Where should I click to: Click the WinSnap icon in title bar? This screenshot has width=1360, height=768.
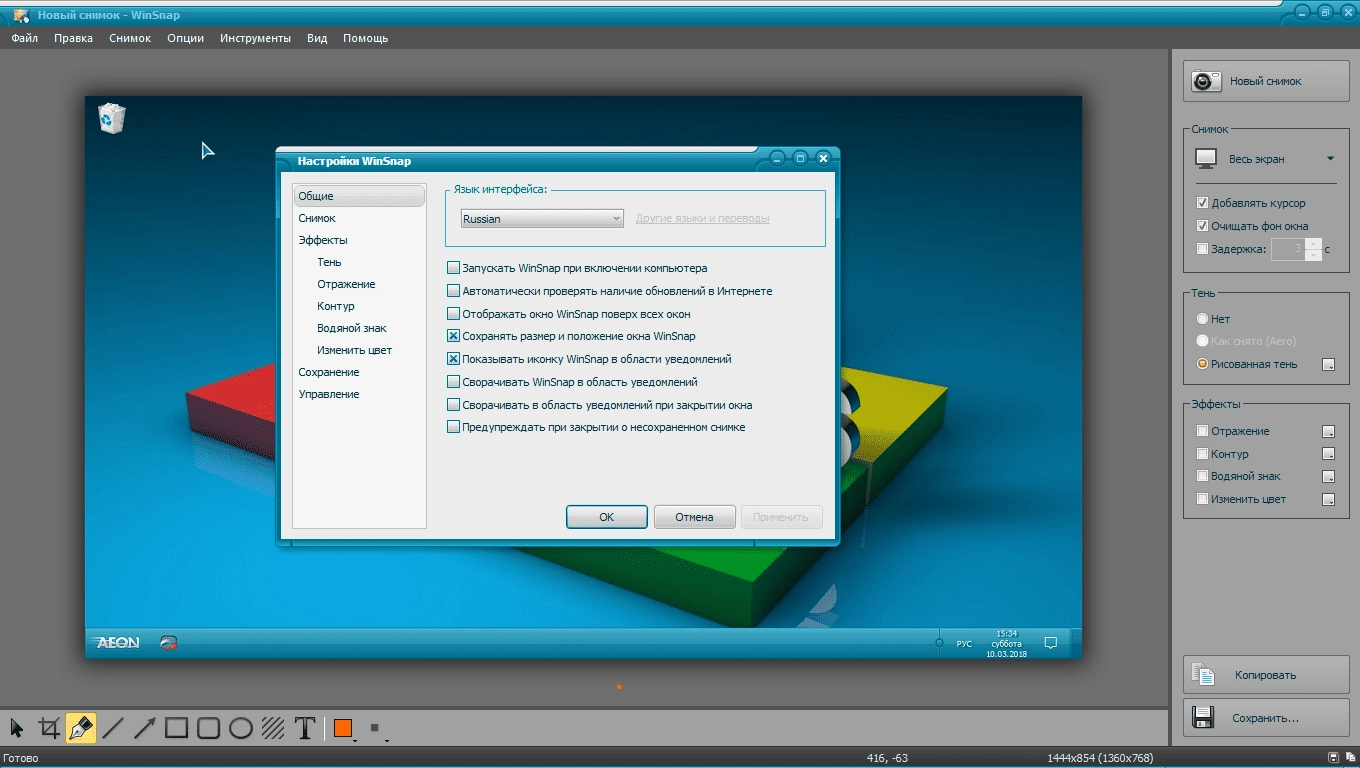[21, 15]
